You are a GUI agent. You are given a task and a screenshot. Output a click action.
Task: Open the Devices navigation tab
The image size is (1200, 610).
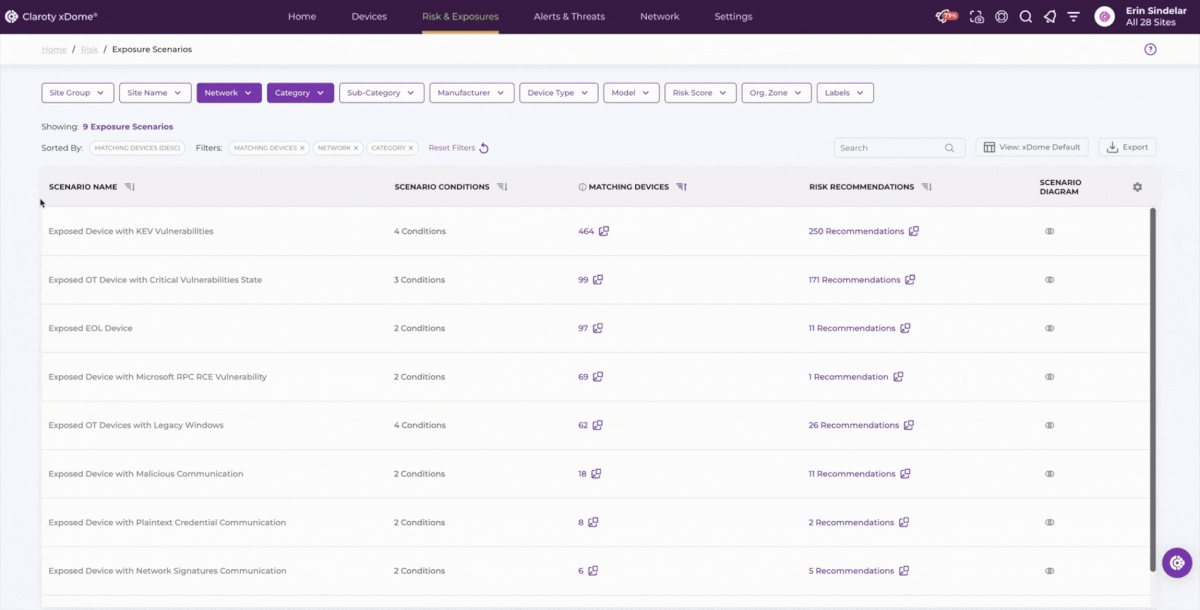click(369, 17)
